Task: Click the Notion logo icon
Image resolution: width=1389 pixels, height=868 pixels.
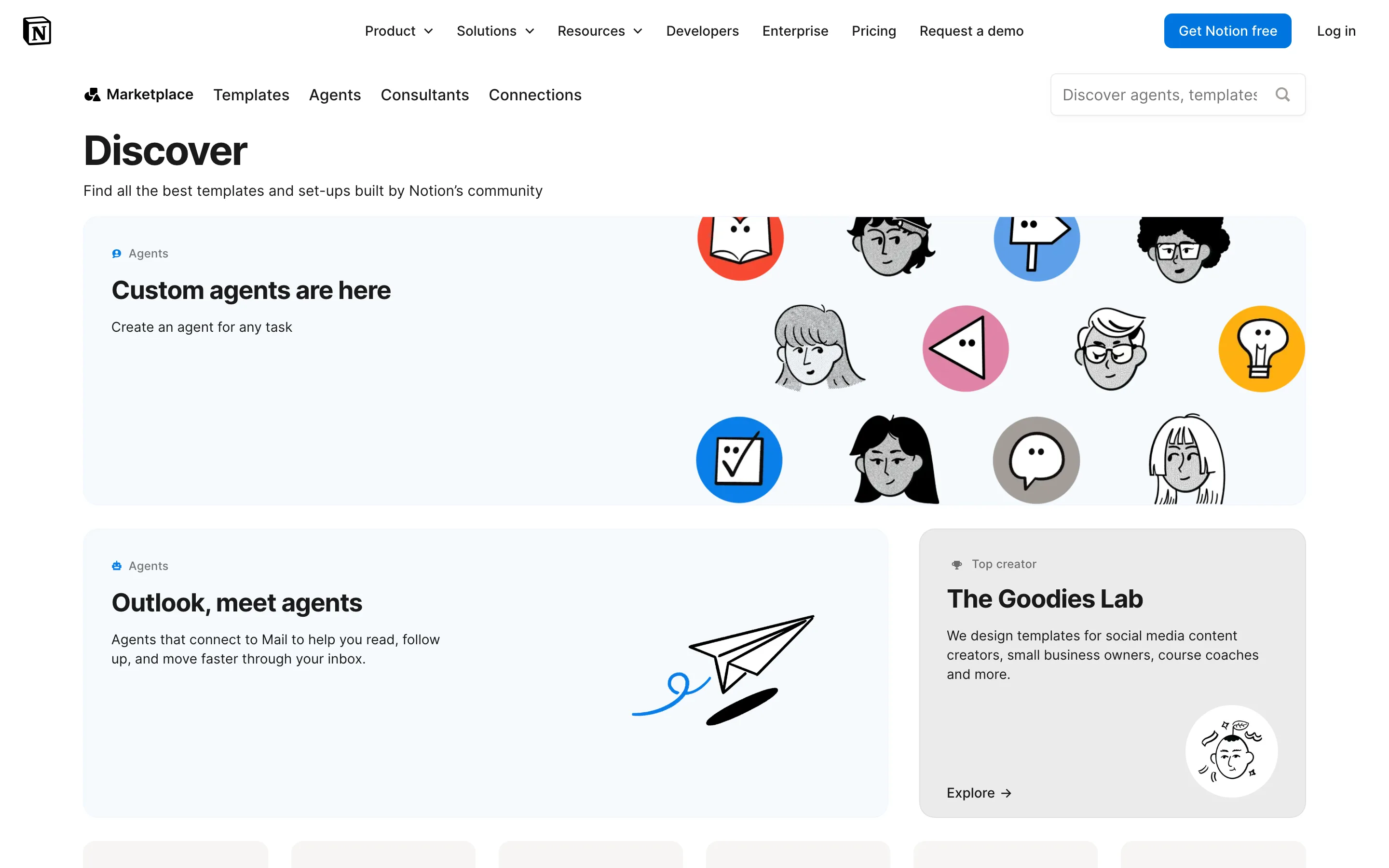Action: click(37, 30)
